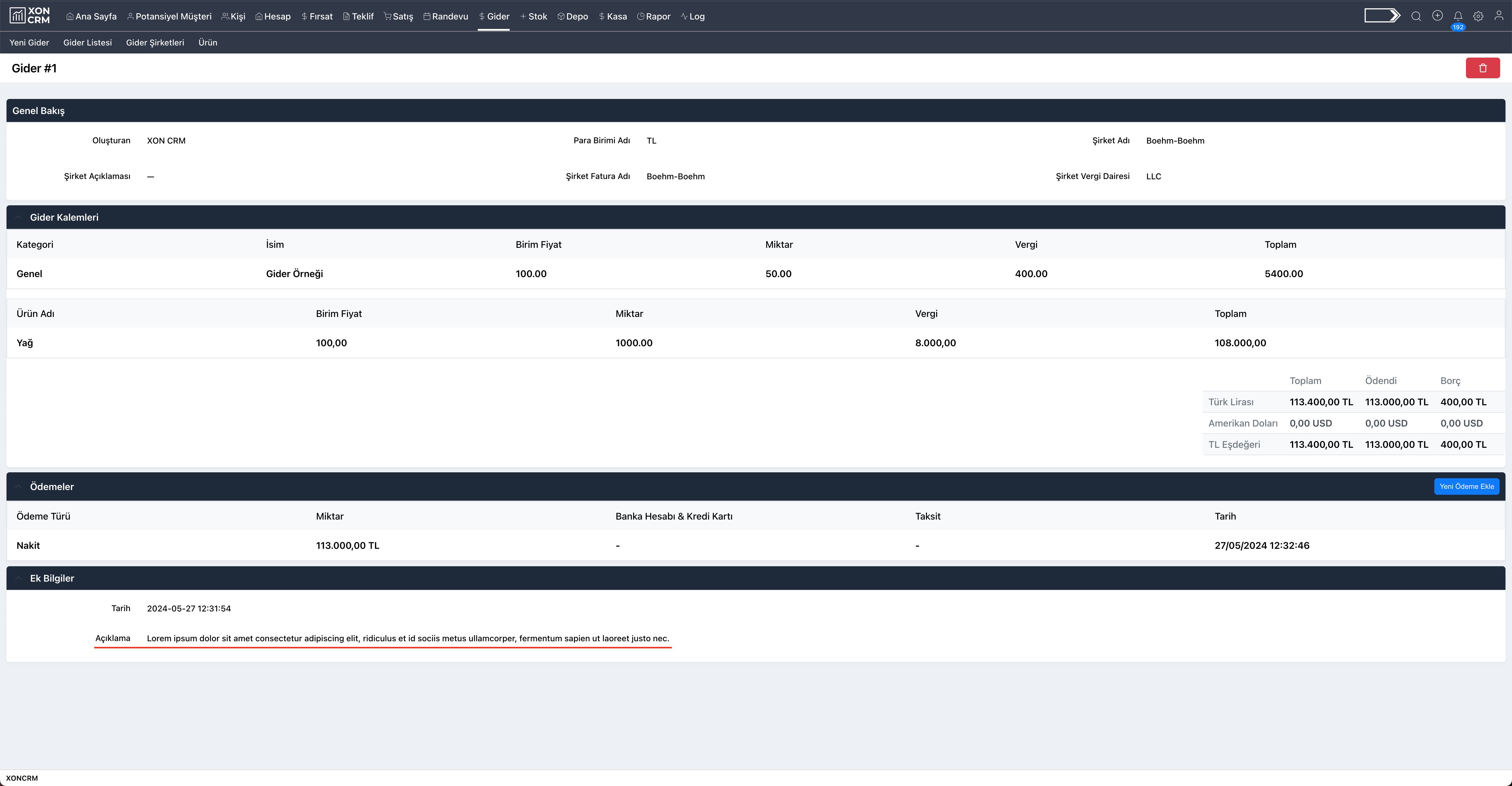Screen dimensions: 1512x786
Task: Click the date value 2024-05-27 12:31:54
Action: tap(188, 608)
